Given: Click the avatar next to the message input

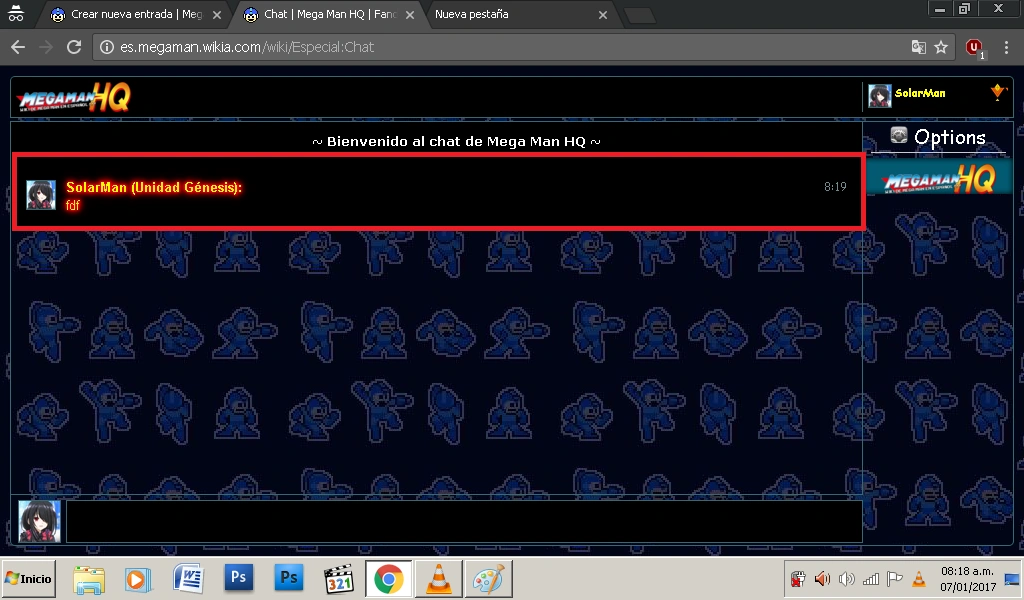Looking at the screenshot, I should point(39,522).
